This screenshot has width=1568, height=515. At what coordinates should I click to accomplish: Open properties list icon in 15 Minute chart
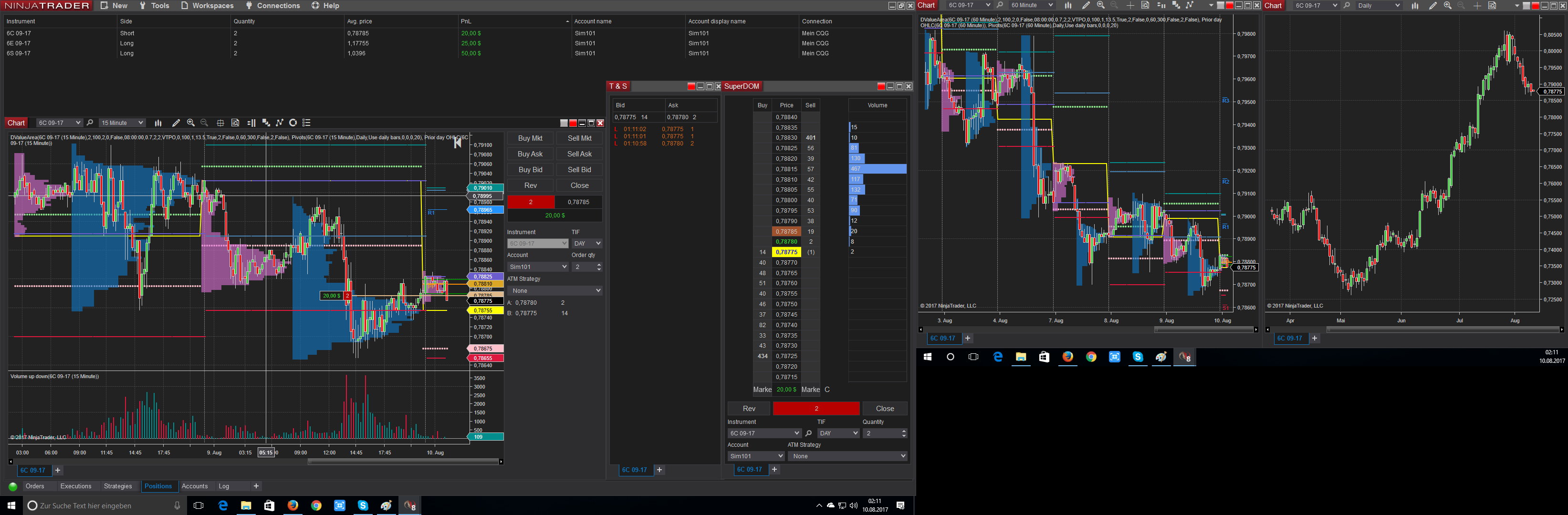(307, 123)
